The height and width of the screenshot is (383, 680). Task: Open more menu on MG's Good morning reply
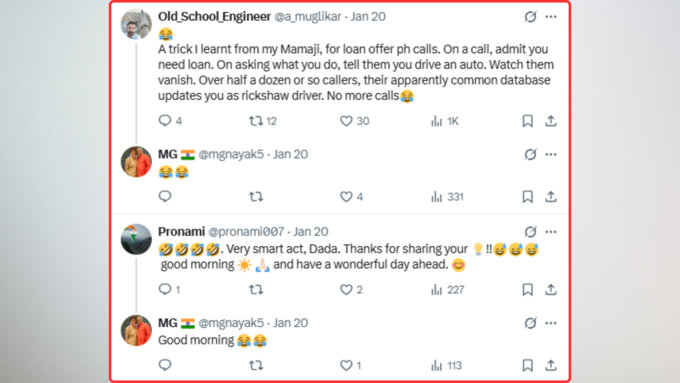coord(551,323)
